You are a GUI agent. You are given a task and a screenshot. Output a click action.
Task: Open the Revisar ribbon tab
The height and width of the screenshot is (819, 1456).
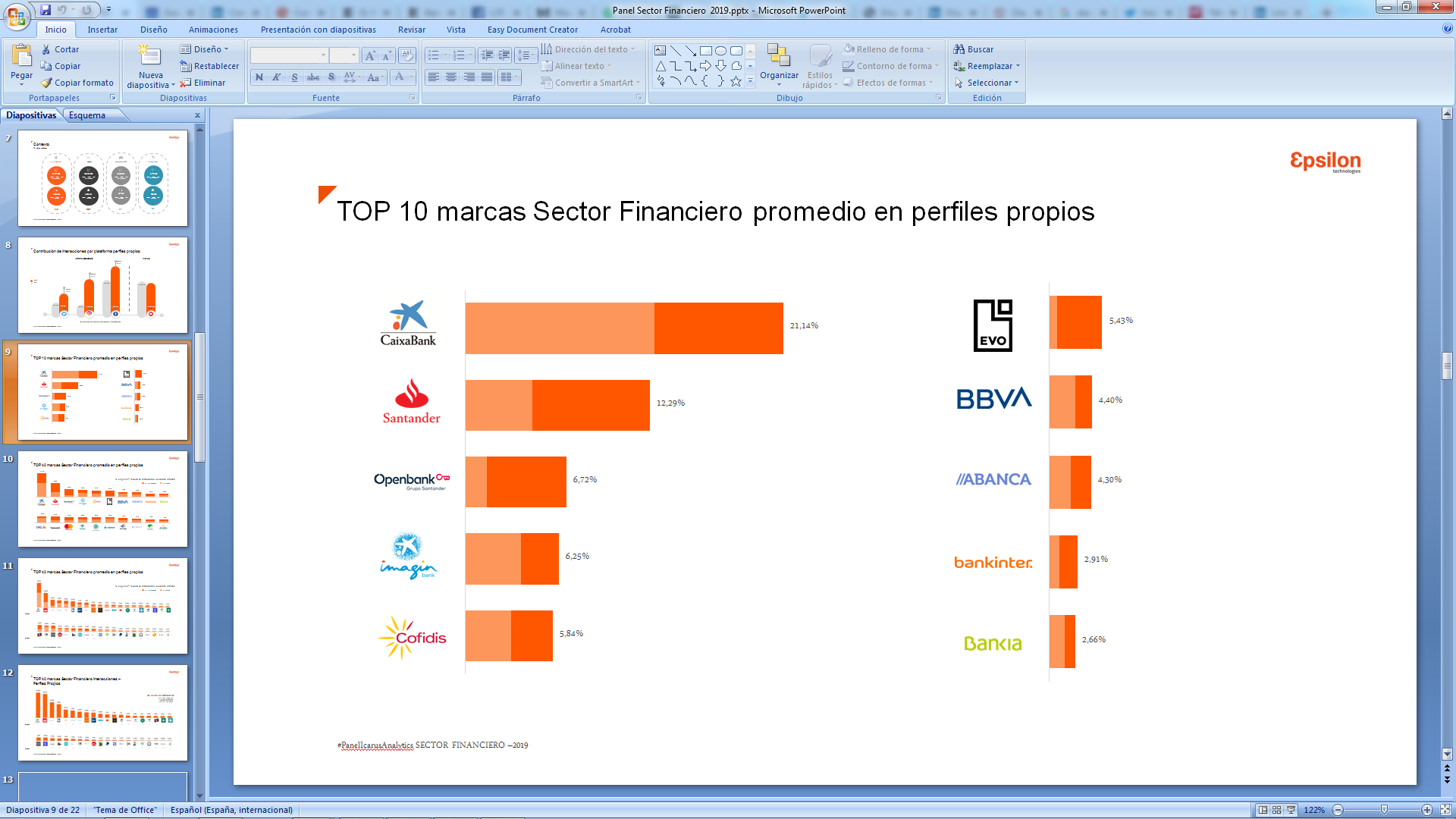pyautogui.click(x=412, y=30)
